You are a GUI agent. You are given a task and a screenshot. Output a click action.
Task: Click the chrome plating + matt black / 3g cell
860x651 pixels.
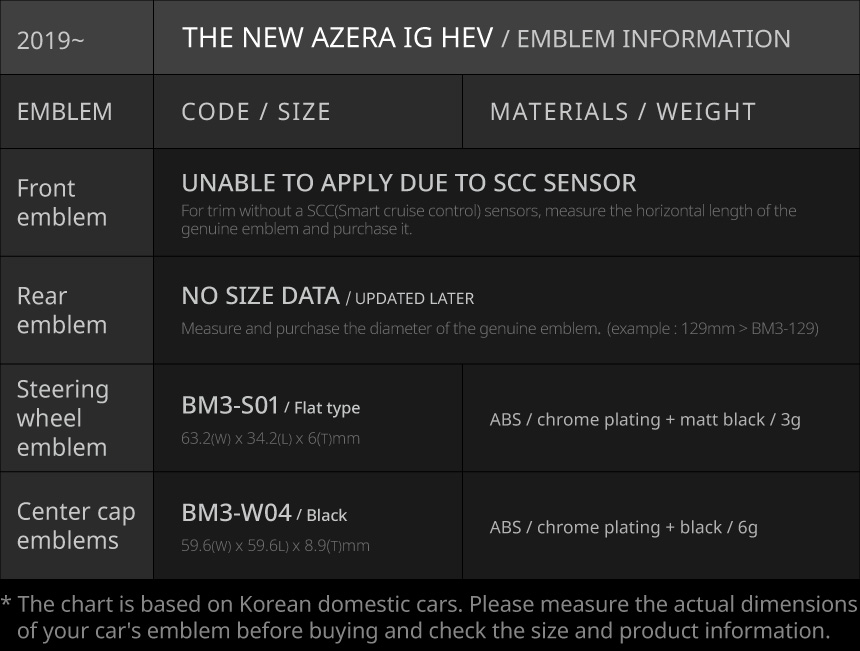[x=645, y=419]
